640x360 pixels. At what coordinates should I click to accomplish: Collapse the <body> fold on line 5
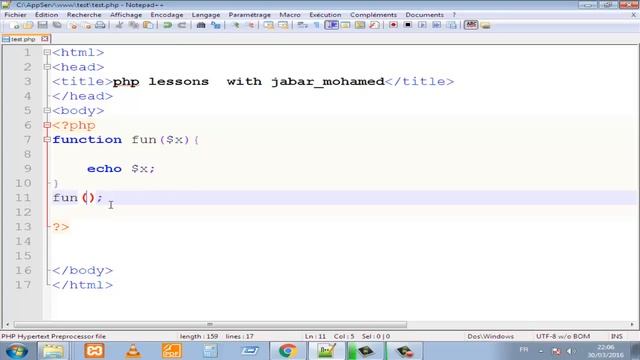(47, 111)
